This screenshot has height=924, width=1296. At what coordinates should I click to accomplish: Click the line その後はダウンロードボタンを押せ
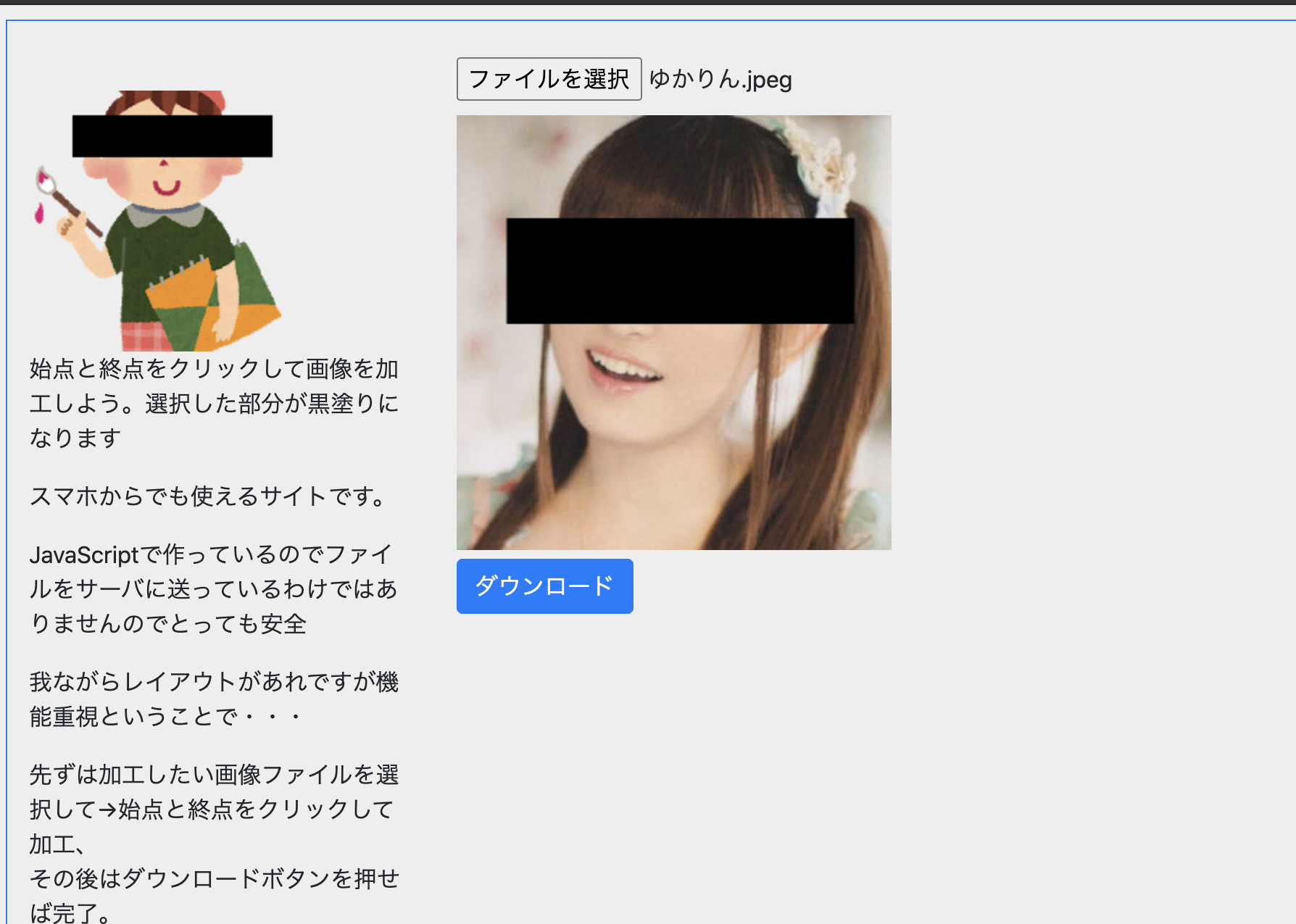pyautogui.click(x=215, y=878)
